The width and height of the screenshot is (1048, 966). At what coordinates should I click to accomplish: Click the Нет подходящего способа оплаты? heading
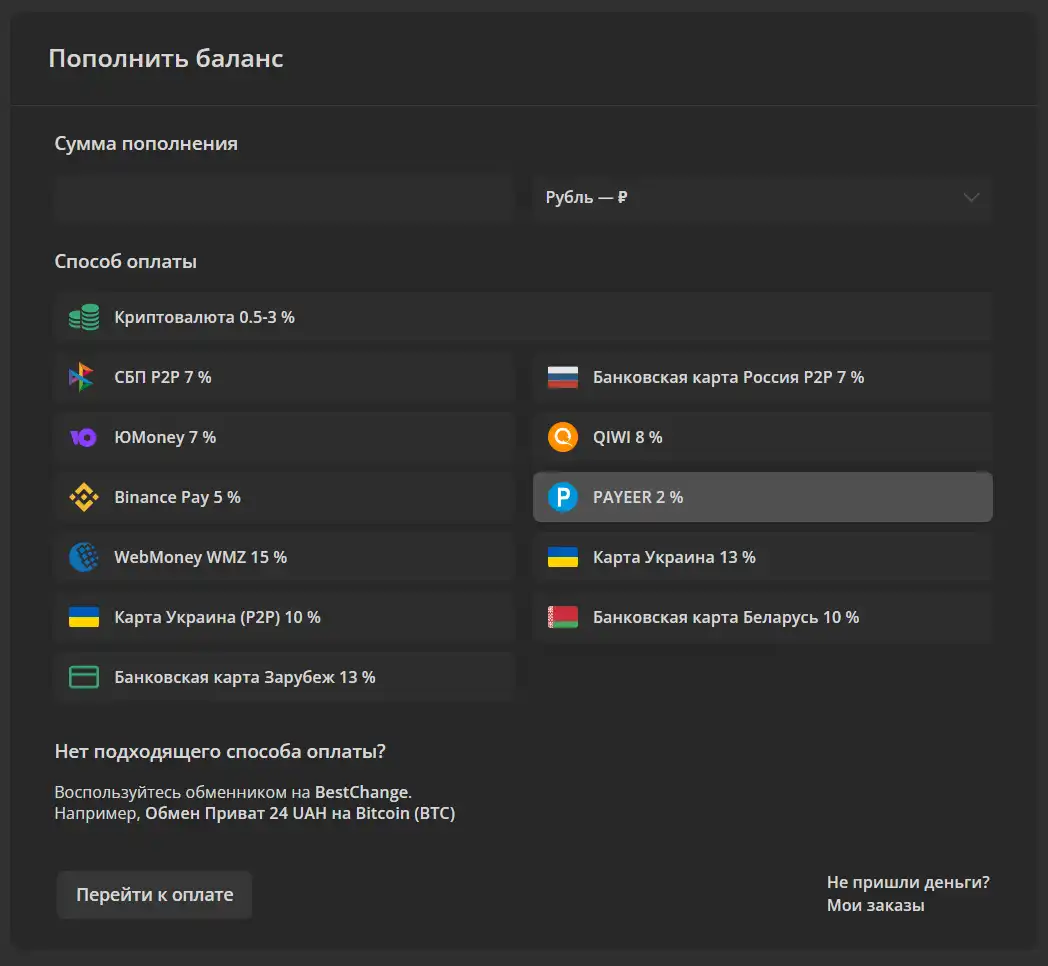tap(220, 751)
